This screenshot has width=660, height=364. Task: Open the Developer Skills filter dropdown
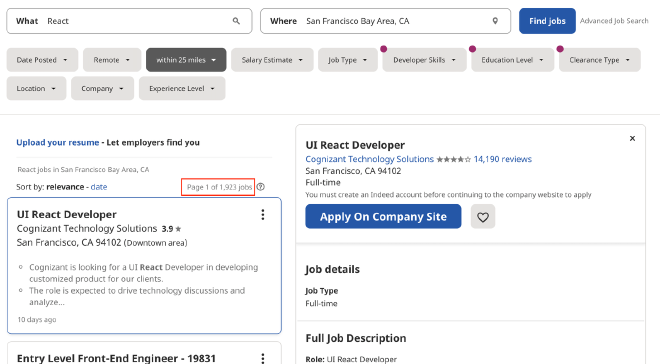(425, 60)
